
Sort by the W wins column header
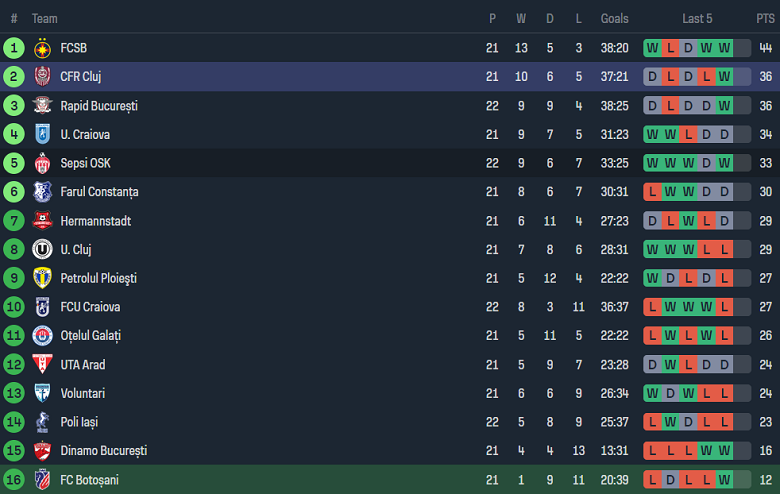pos(521,19)
